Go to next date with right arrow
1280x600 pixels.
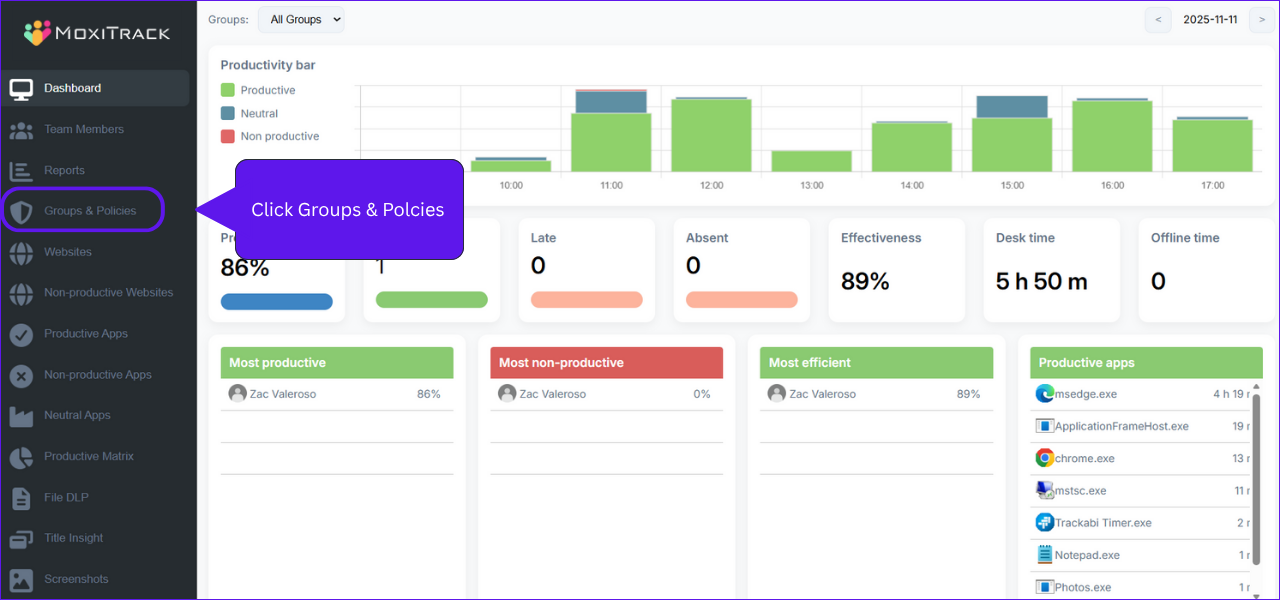click(1263, 20)
